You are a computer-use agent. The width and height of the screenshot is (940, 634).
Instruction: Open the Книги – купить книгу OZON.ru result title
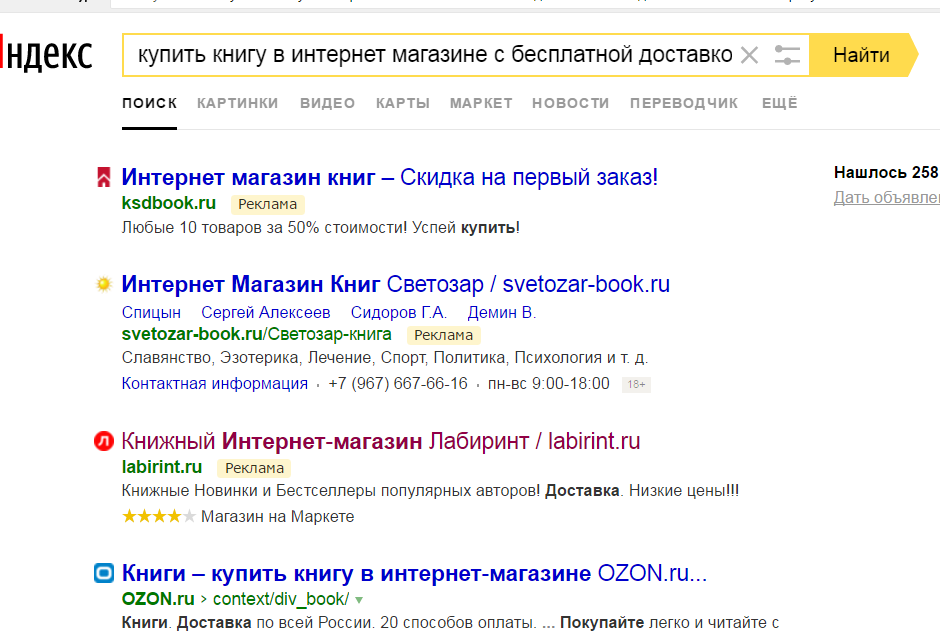[414, 573]
